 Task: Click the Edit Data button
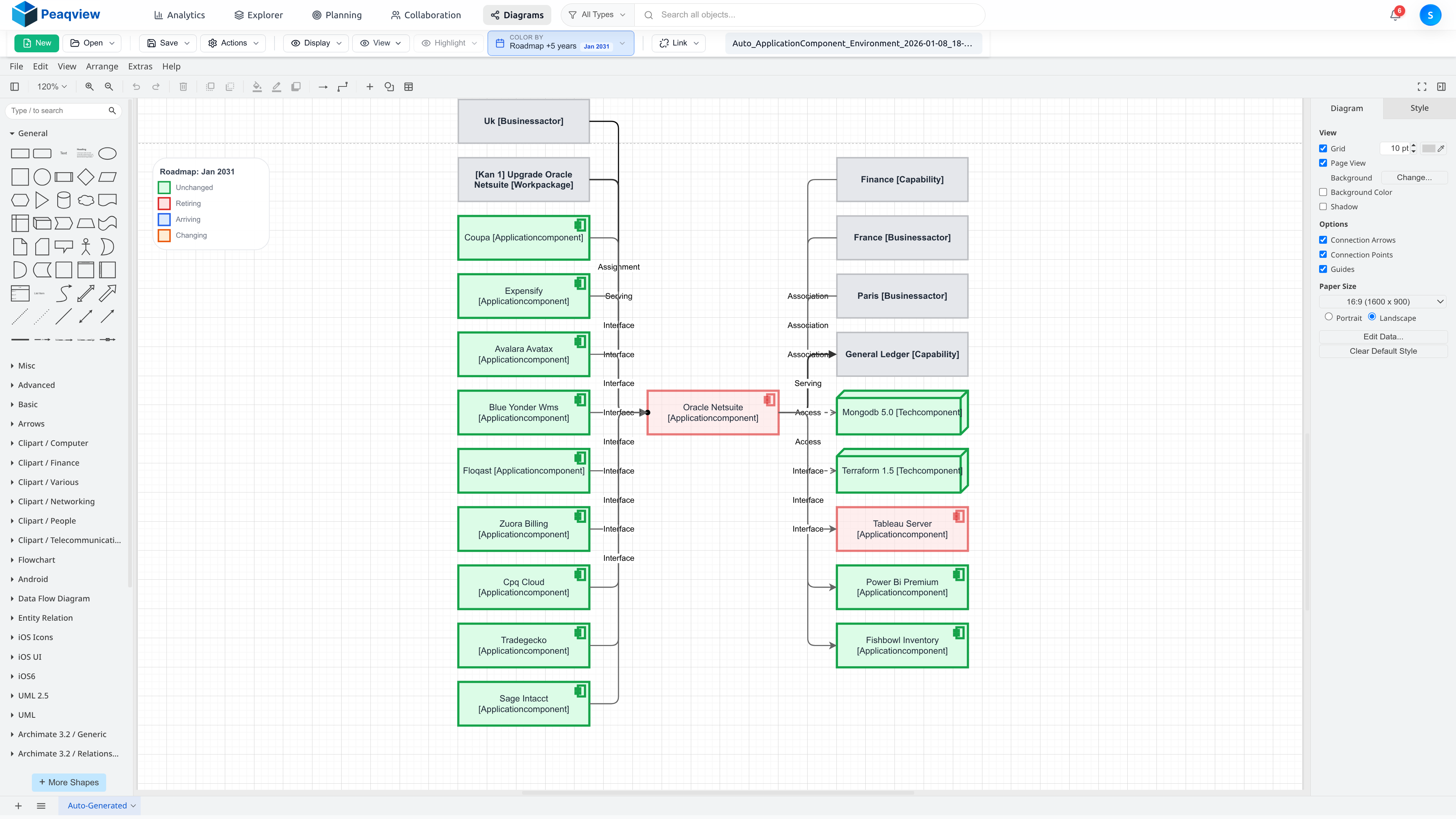coord(1383,336)
